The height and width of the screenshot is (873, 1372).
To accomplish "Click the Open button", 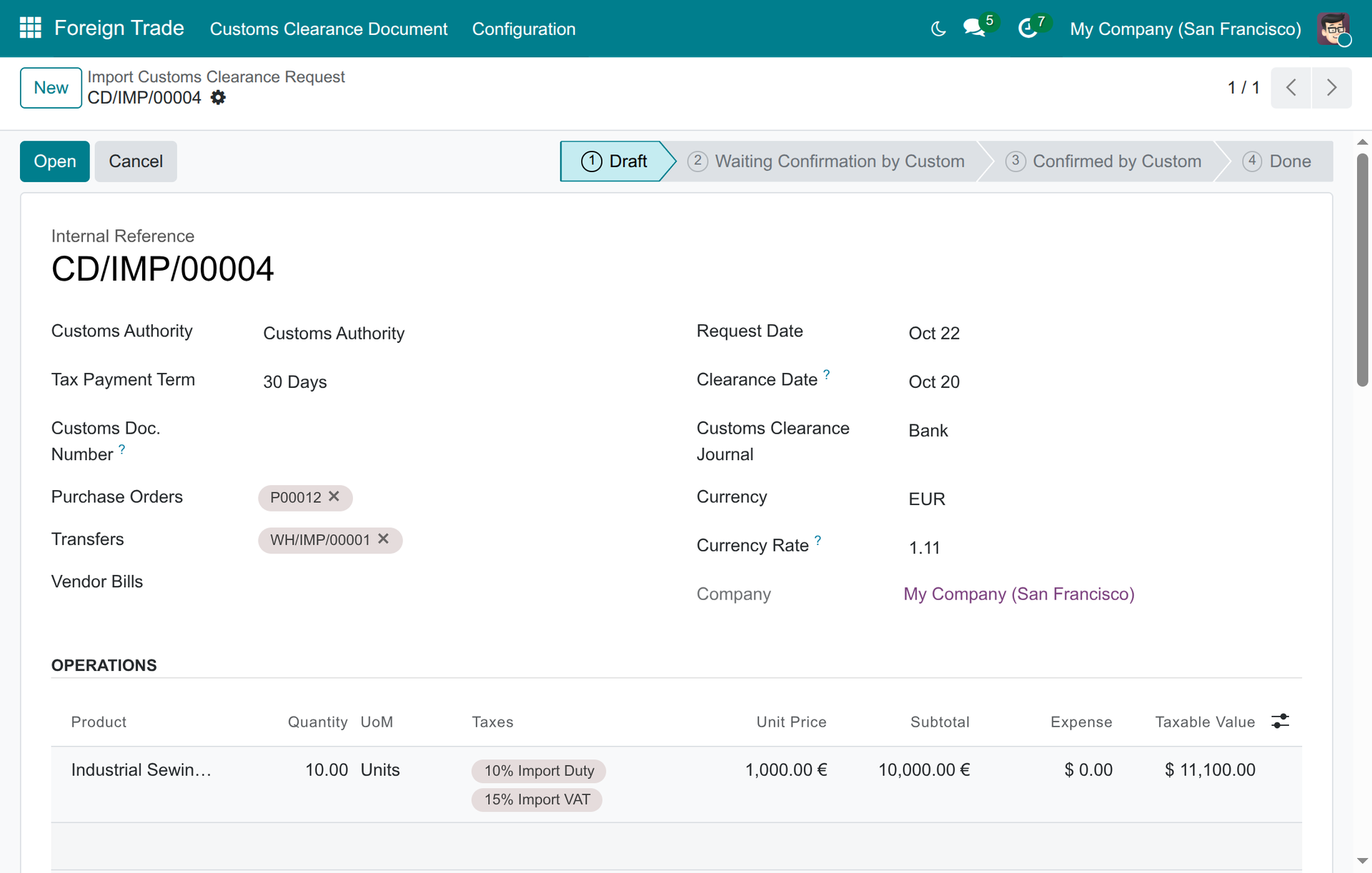I will 55,161.
